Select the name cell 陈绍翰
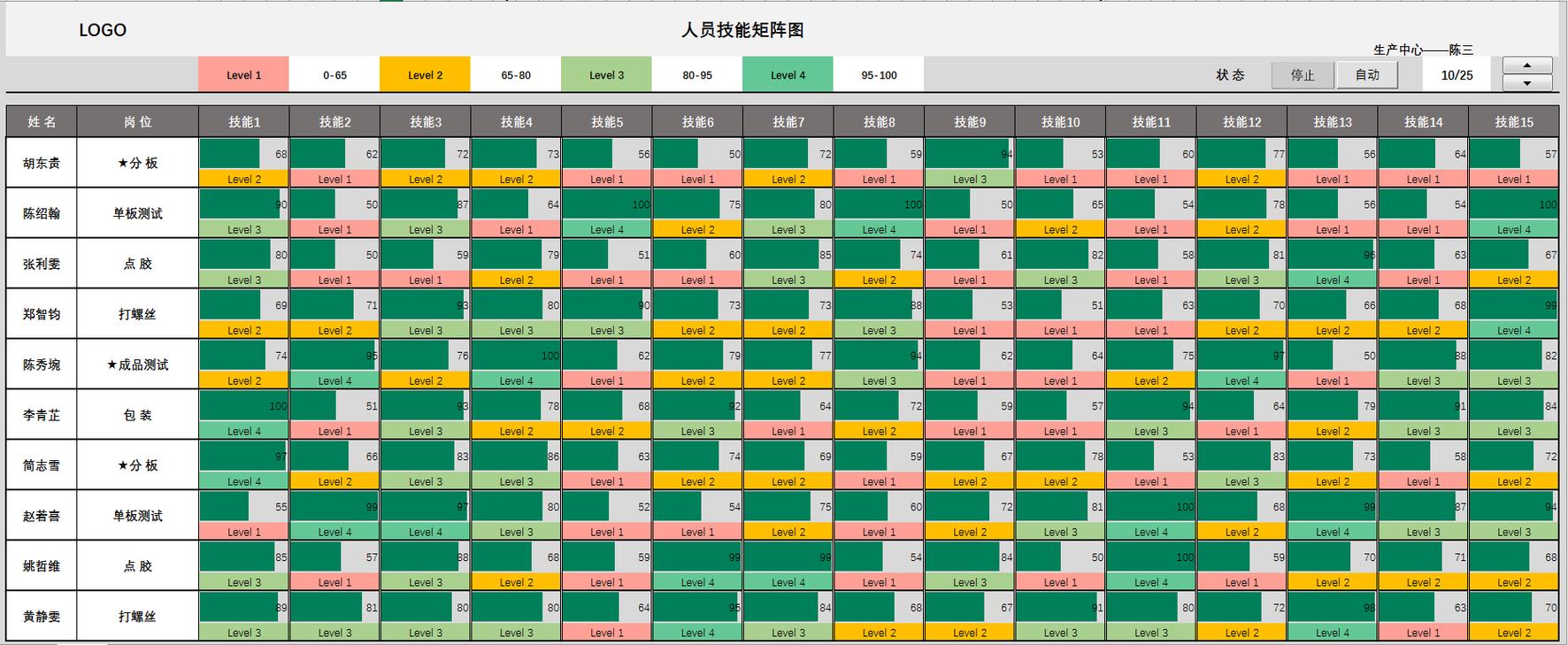This screenshot has width=1568, height=645. point(42,213)
